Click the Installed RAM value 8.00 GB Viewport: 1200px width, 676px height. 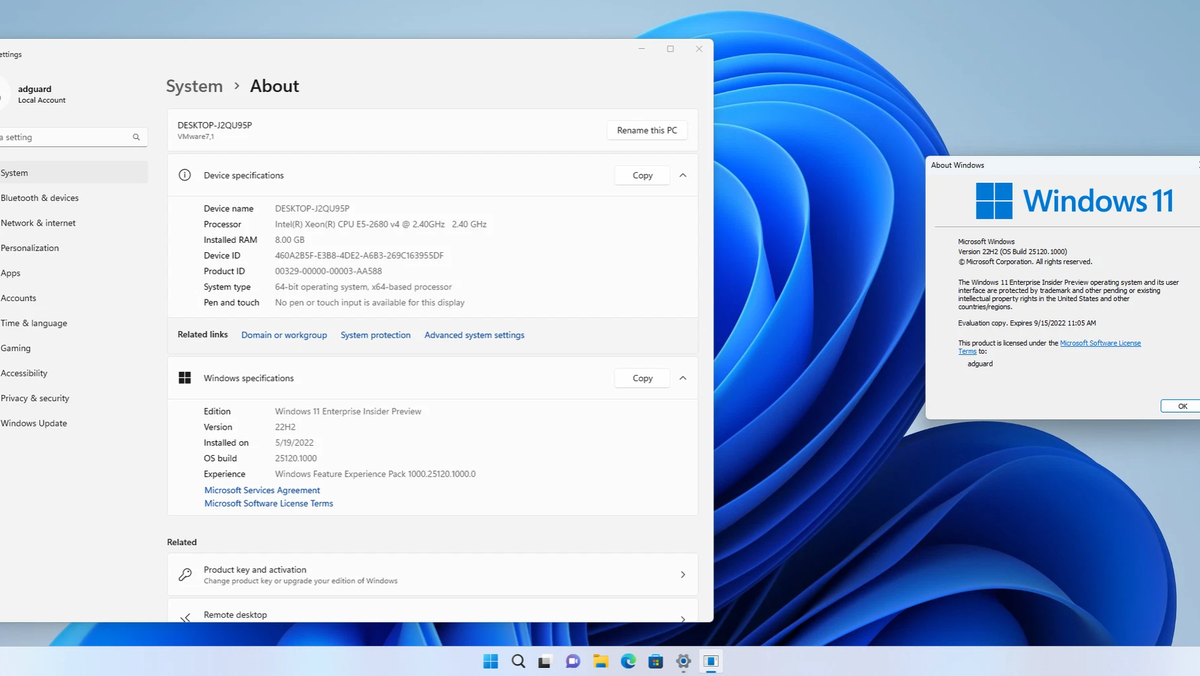click(x=290, y=240)
